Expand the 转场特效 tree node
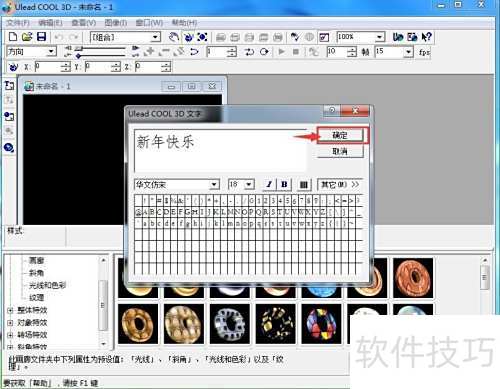This screenshot has width=500, height=389. pyautogui.click(x=10, y=335)
